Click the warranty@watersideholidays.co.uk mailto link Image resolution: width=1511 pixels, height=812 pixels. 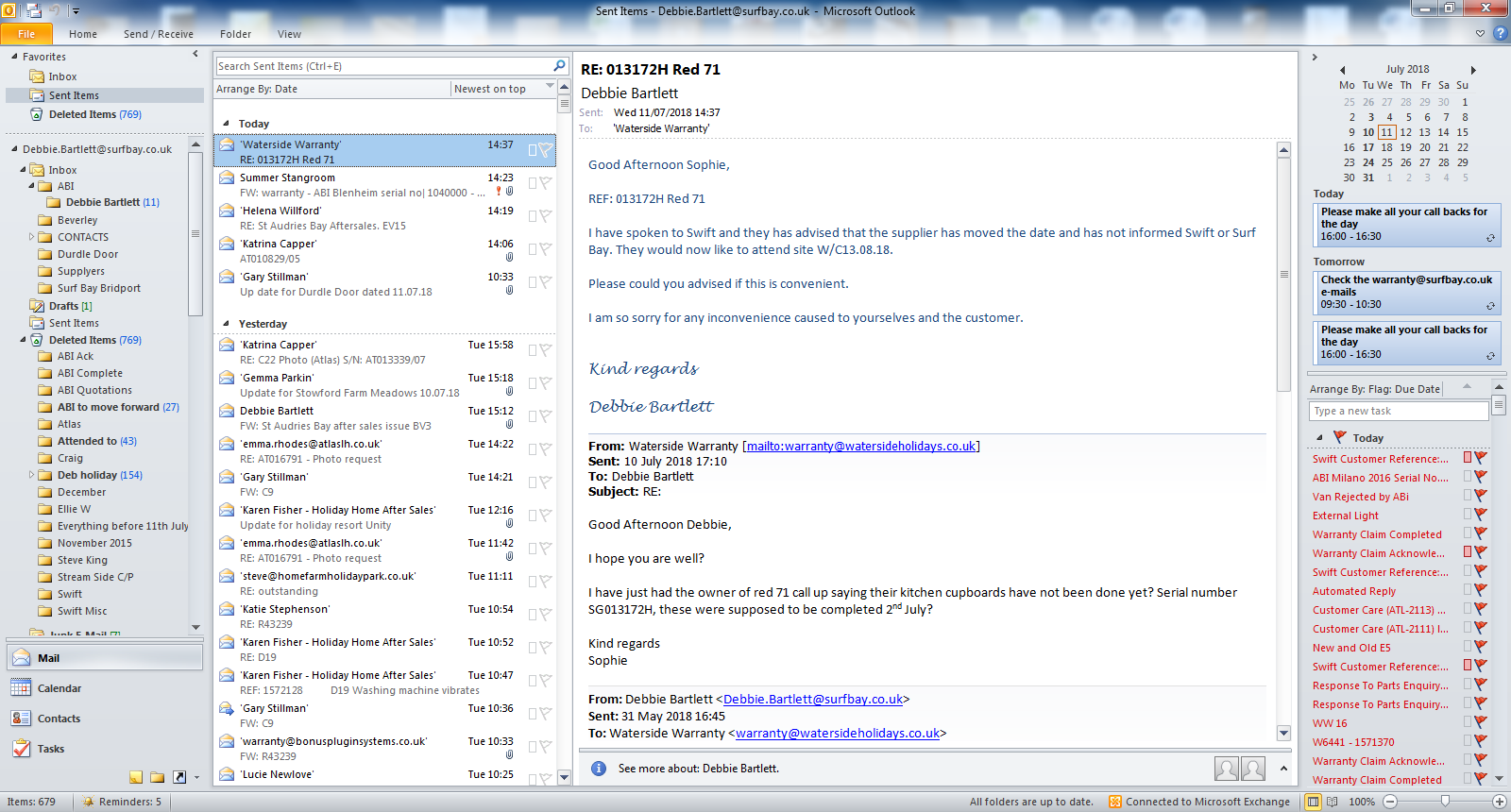point(861,447)
